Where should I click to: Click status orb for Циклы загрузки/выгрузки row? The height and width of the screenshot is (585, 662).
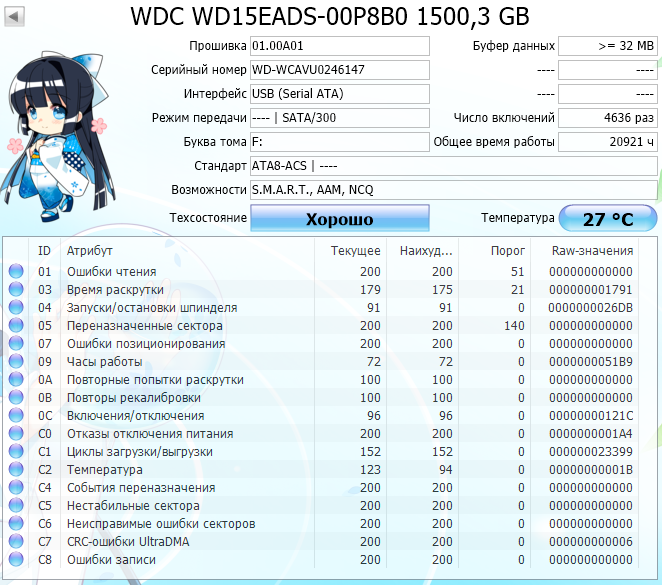point(16,451)
